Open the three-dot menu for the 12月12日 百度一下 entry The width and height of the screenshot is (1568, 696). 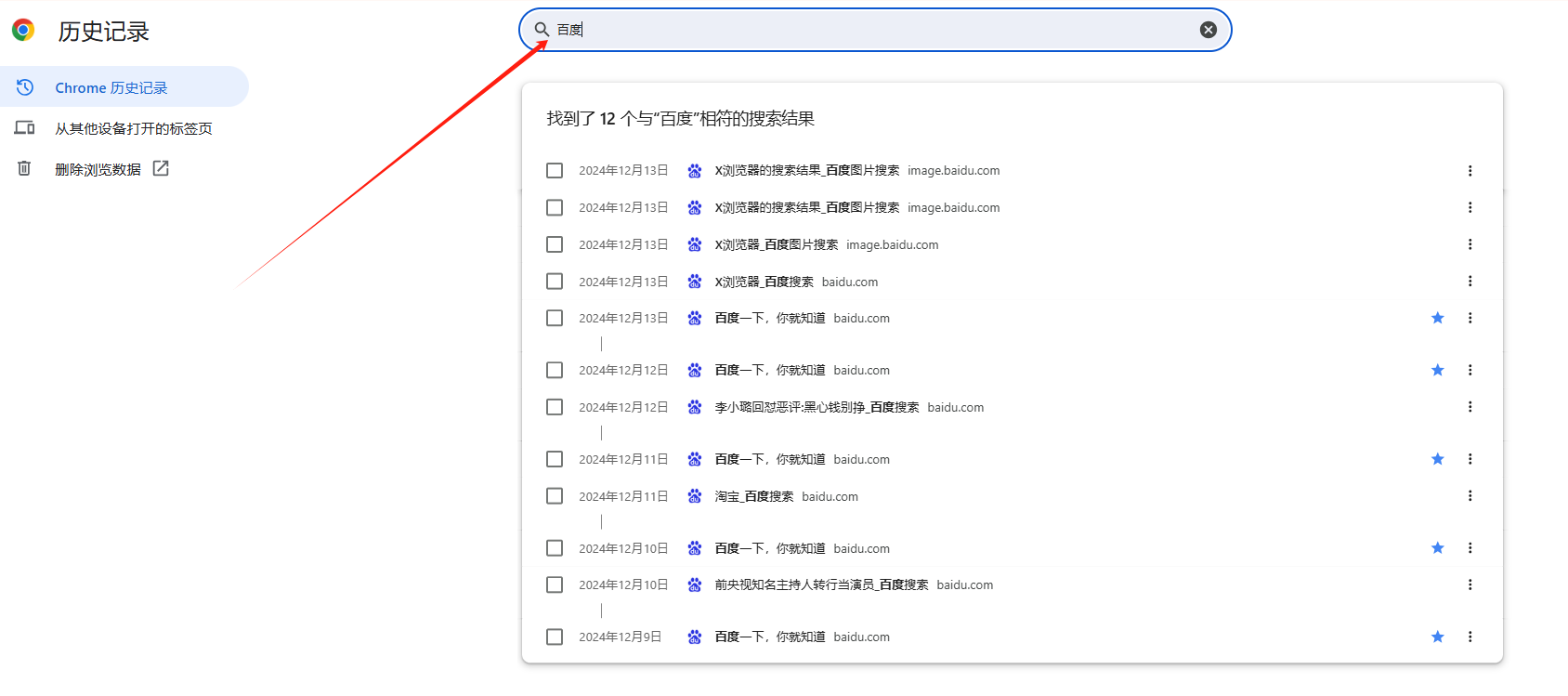[1470, 370]
